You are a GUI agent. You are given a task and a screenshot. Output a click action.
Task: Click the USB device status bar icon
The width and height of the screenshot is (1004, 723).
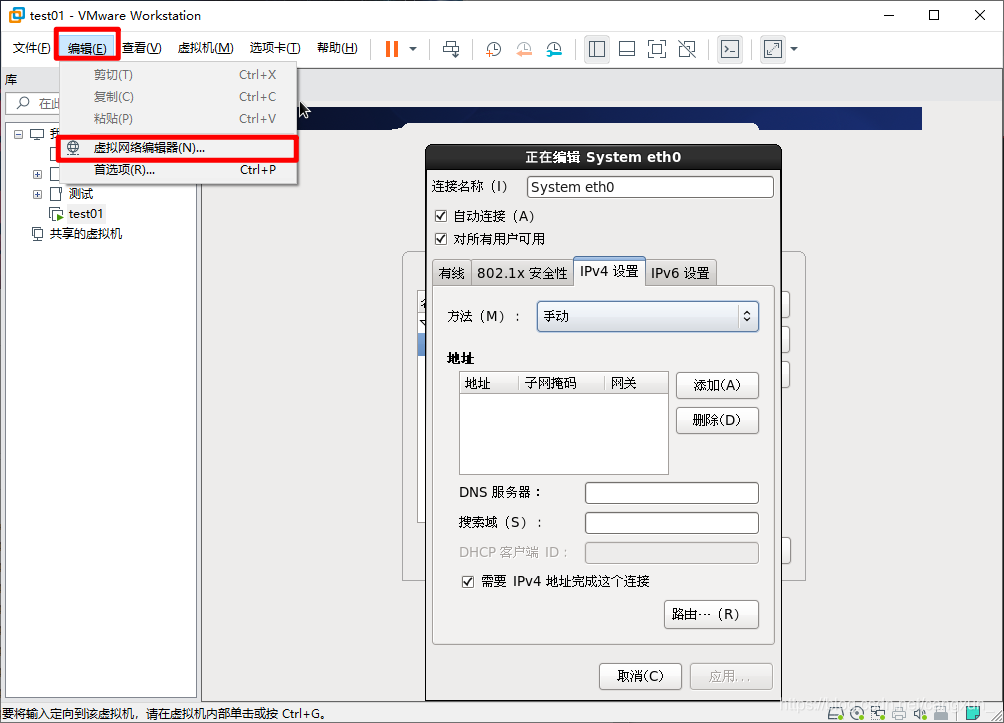tap(941, 713)
